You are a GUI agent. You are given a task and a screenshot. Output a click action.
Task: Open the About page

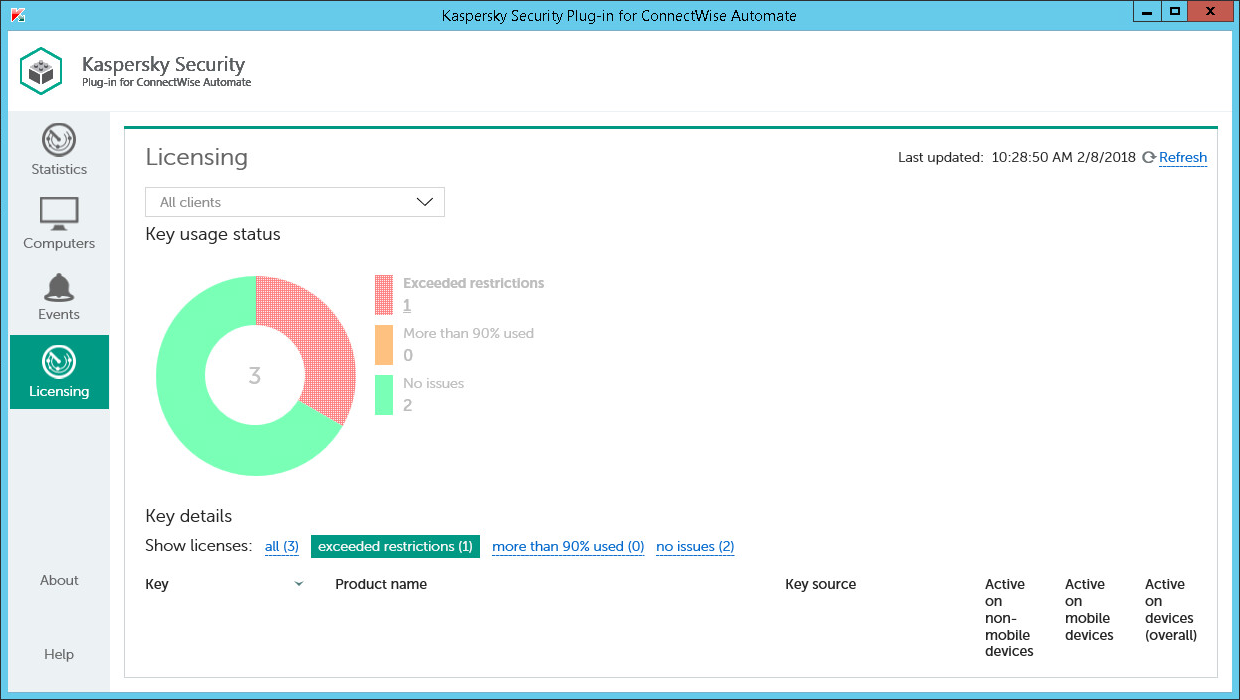(59, 580)
